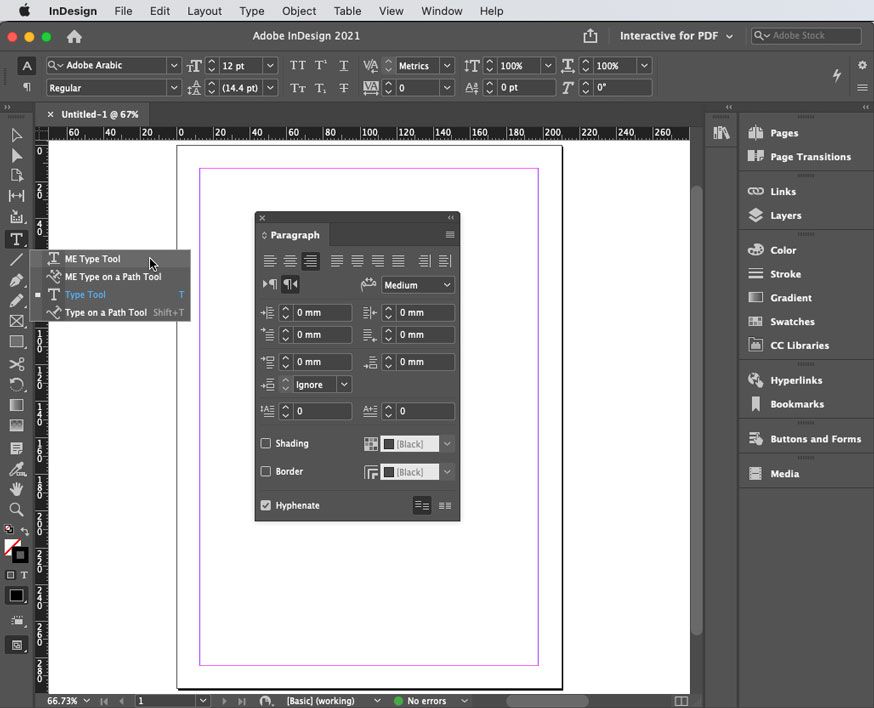Choose ME Type Tool from flyout
The width and height of the screenshot is (874, 708).
[92, 259]
